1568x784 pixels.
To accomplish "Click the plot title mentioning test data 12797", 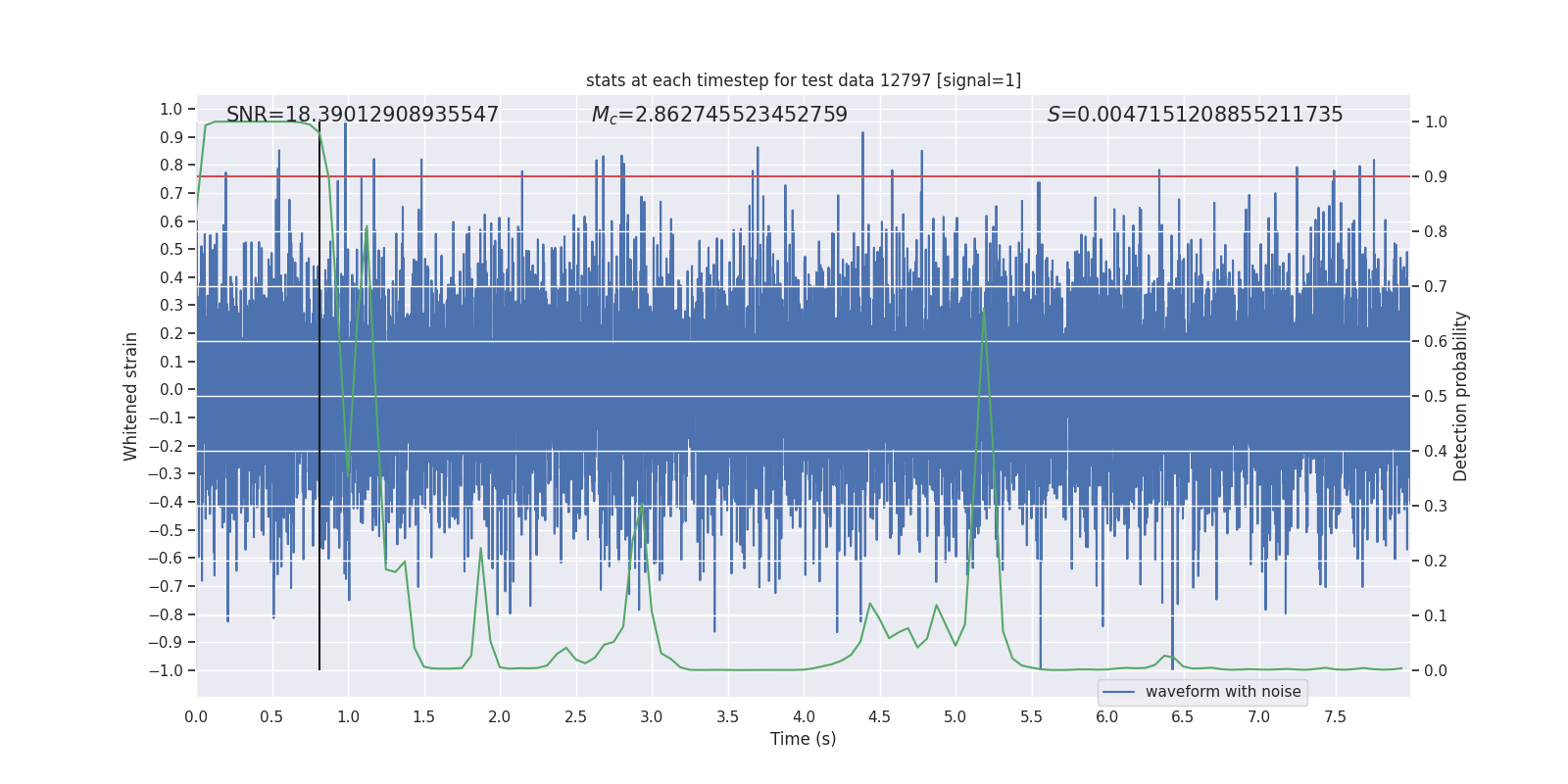I will [x=804, y=80].
